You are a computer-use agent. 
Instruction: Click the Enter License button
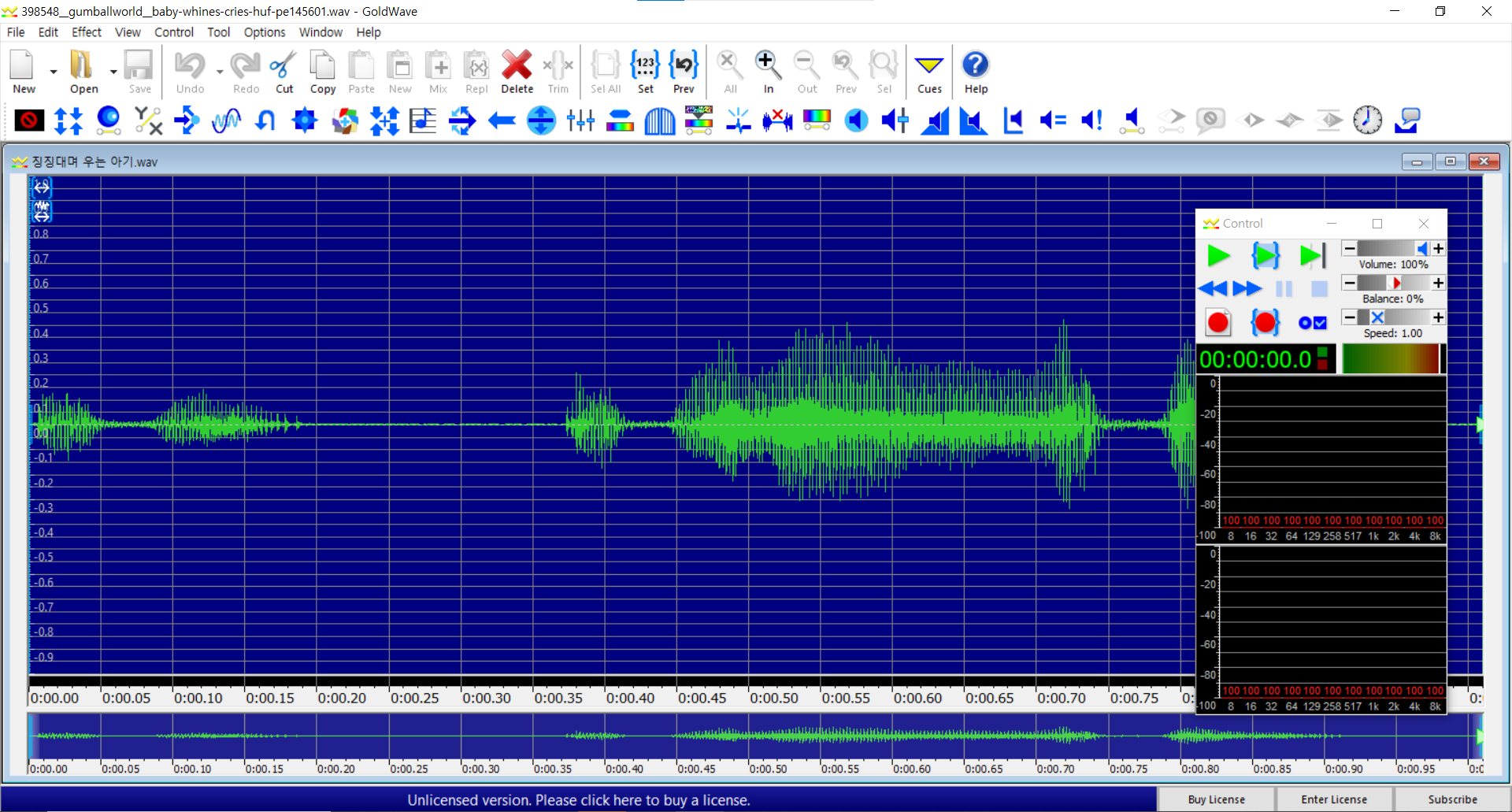tap(1334, 799)
